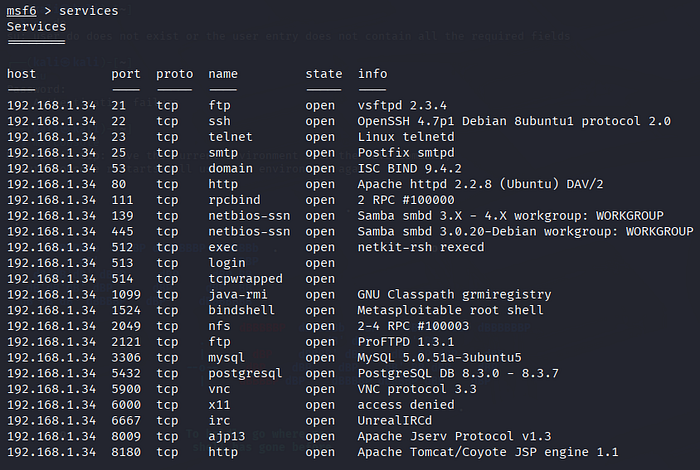Select 'Metasploitable root shell' text
This screenshot has height=470, width=700.
tap(450, 310)
